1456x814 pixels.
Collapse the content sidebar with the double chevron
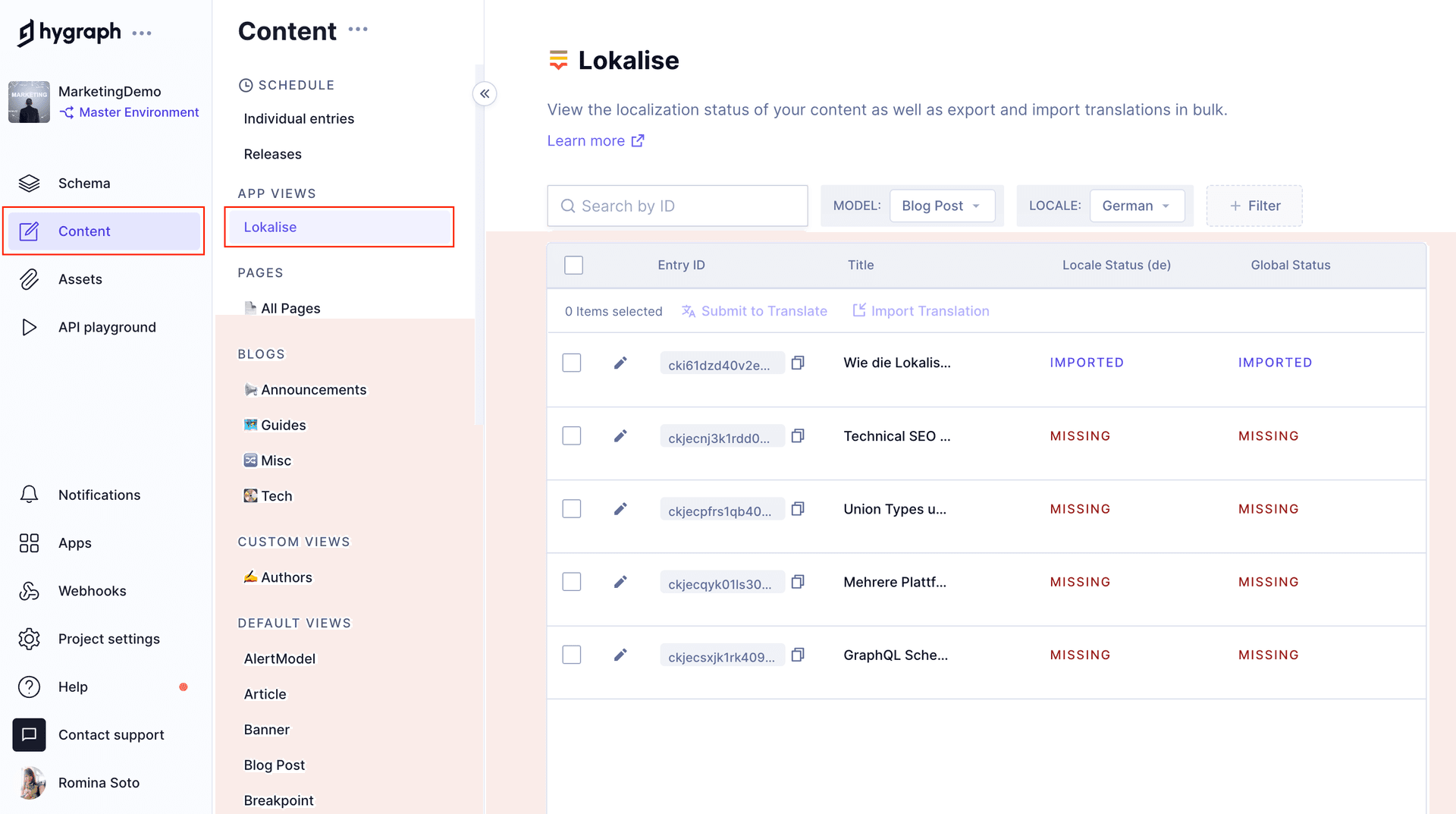pyautogui.click(x=485, y=94)
